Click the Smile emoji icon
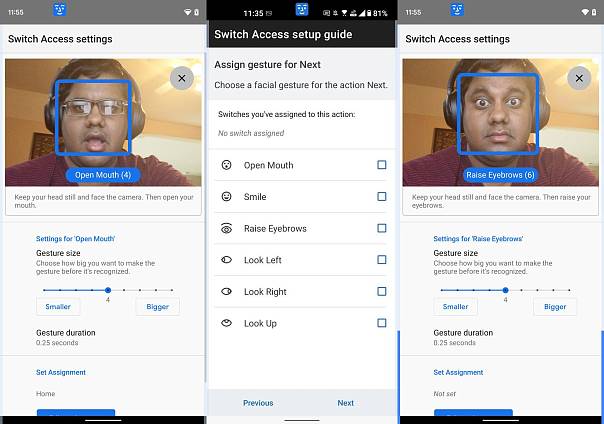 227,197
